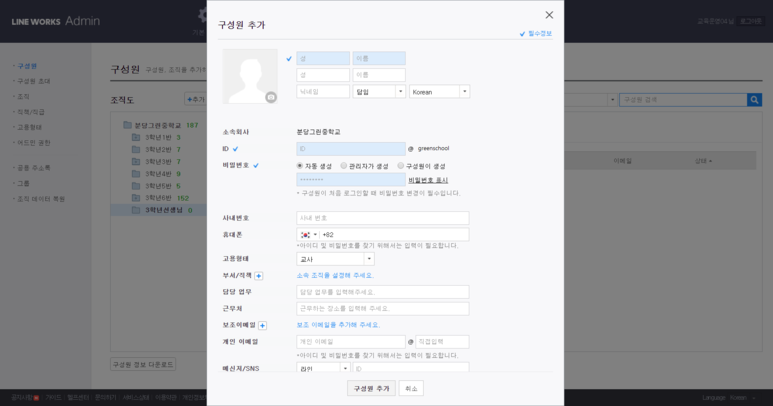Click the profile photo placeholder

(x=250, y=76)
